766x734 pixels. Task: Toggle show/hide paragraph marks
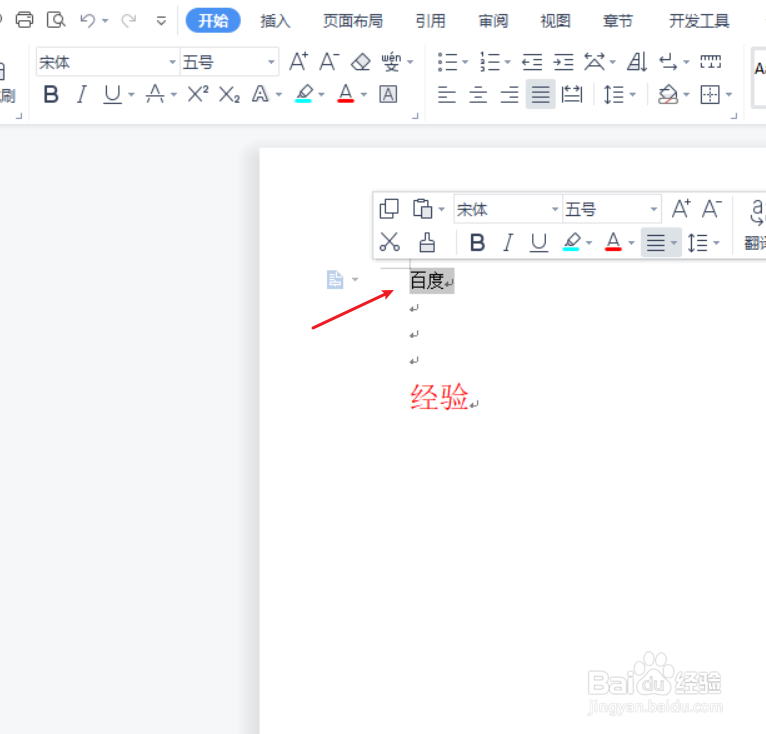point(668,62)
